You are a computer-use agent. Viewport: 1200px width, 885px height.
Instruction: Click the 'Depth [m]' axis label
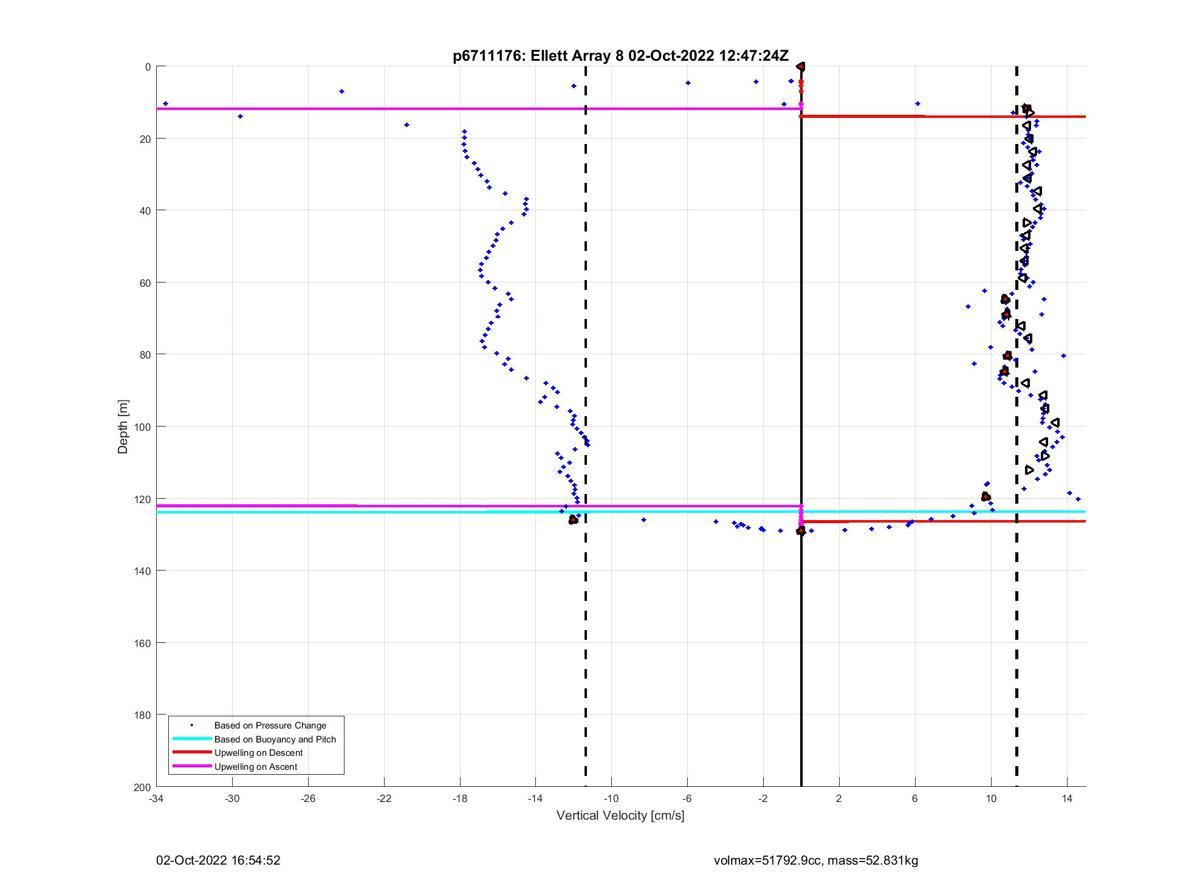click(x=124, y=427)
